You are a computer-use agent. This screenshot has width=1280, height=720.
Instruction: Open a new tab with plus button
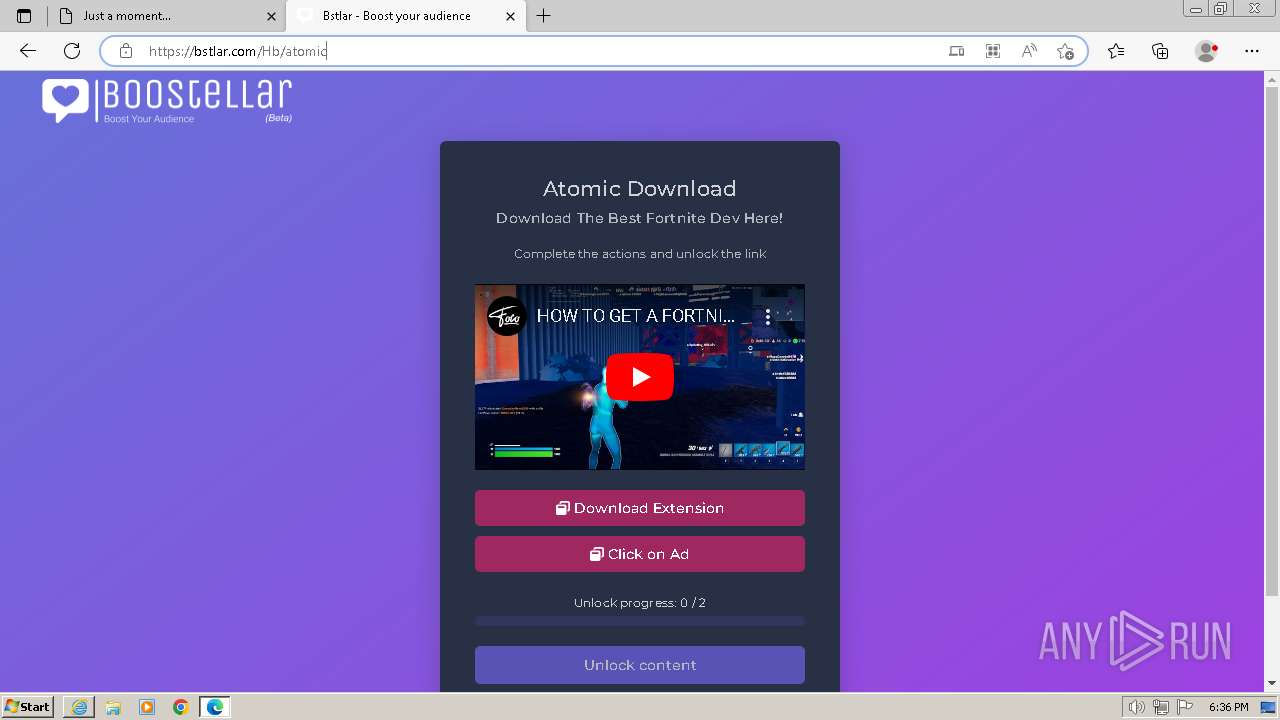click(544, 16)
